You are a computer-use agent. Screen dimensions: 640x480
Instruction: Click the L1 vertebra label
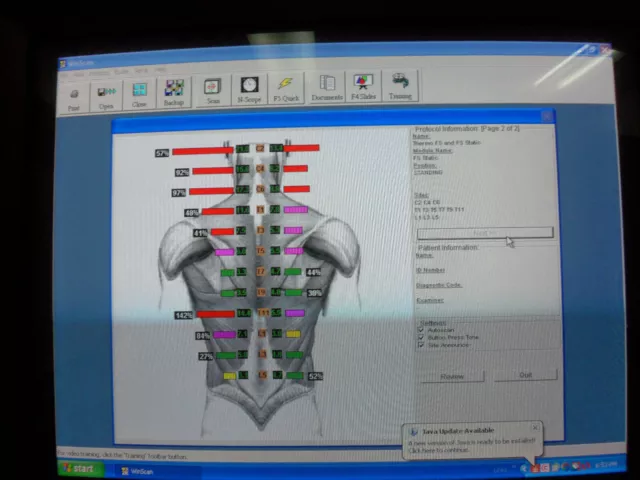tap(262, 333)
